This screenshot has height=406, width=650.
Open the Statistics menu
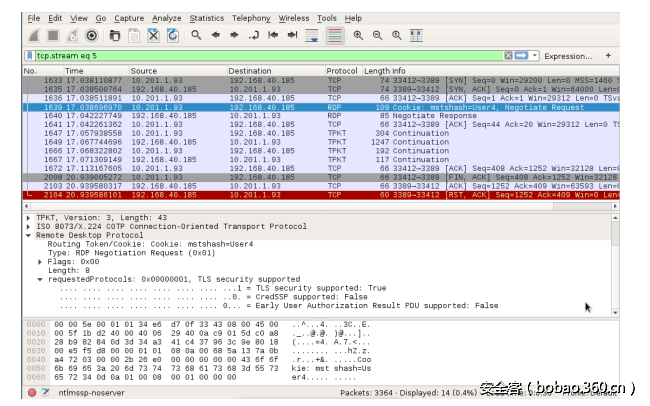(207, 18)
